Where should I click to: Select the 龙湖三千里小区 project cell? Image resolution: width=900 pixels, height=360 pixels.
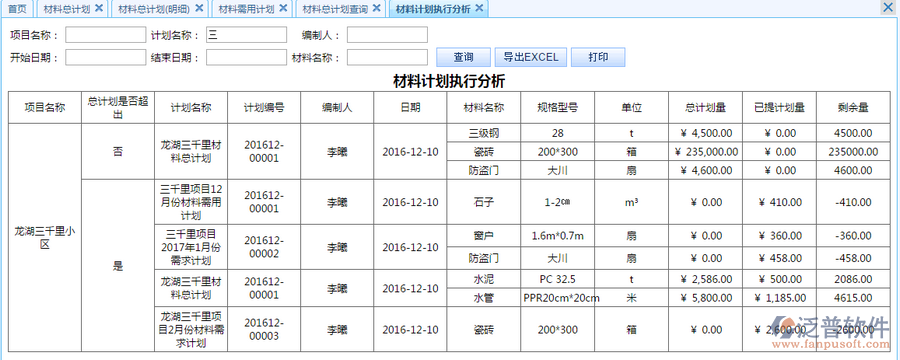coord(45,238)
